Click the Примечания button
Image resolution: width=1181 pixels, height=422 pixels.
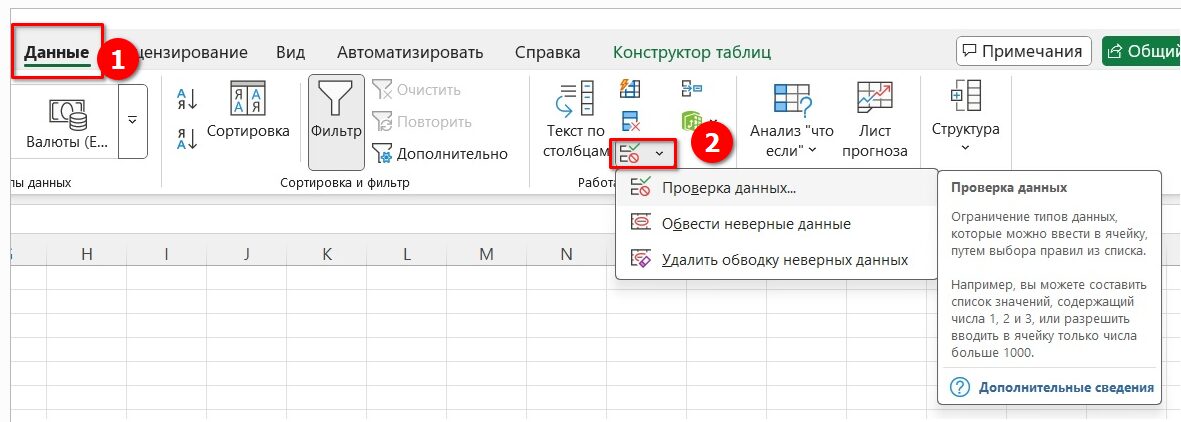1024,51
